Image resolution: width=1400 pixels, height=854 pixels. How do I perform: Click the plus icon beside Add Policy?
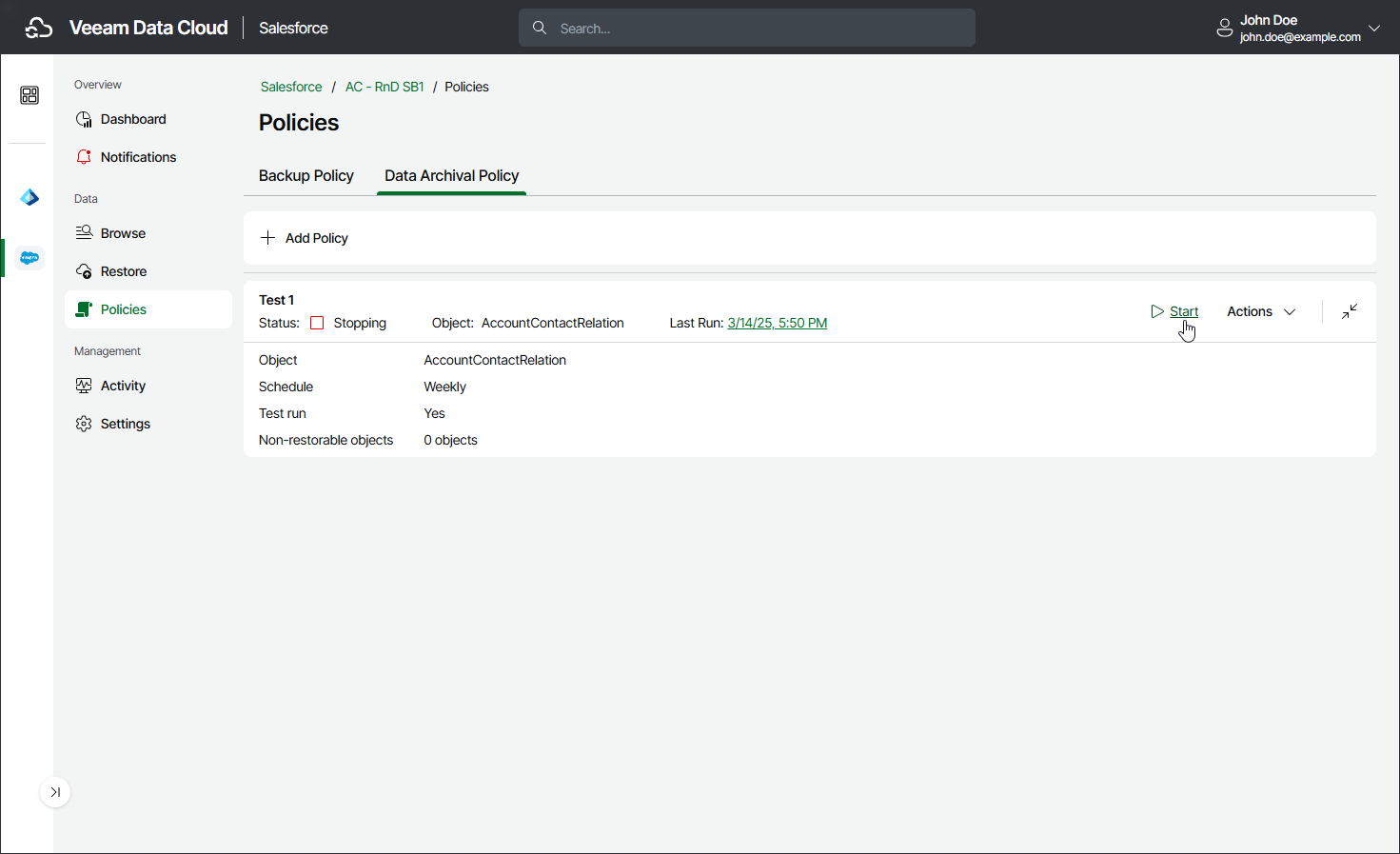[267, 238]
